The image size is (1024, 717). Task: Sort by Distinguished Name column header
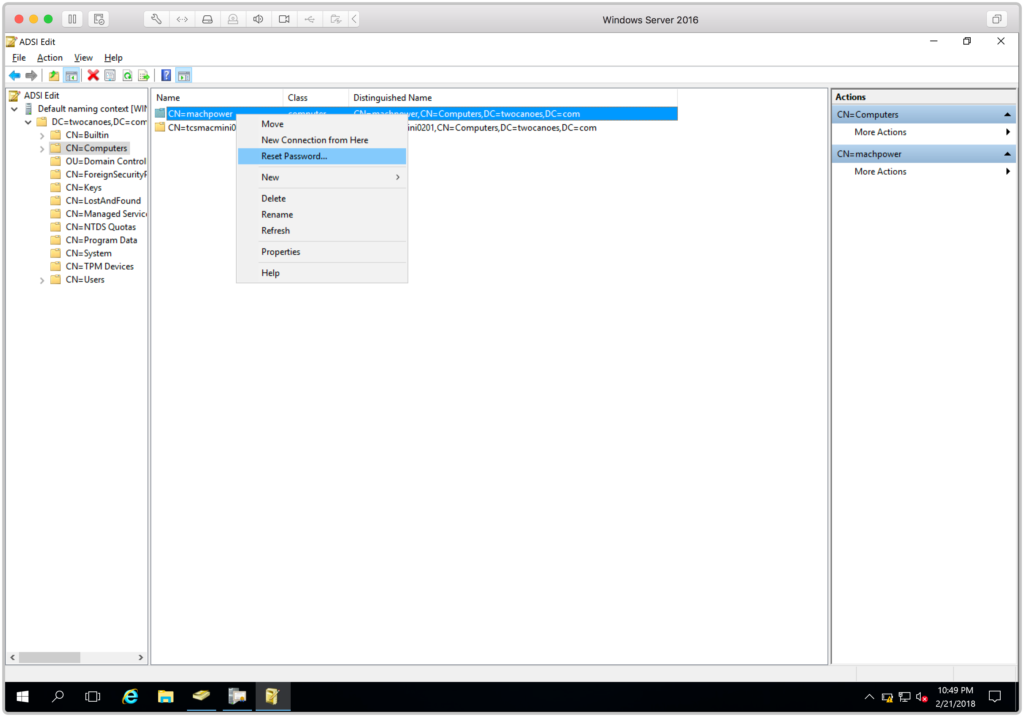pyautogui.click(x=513, y=98)
